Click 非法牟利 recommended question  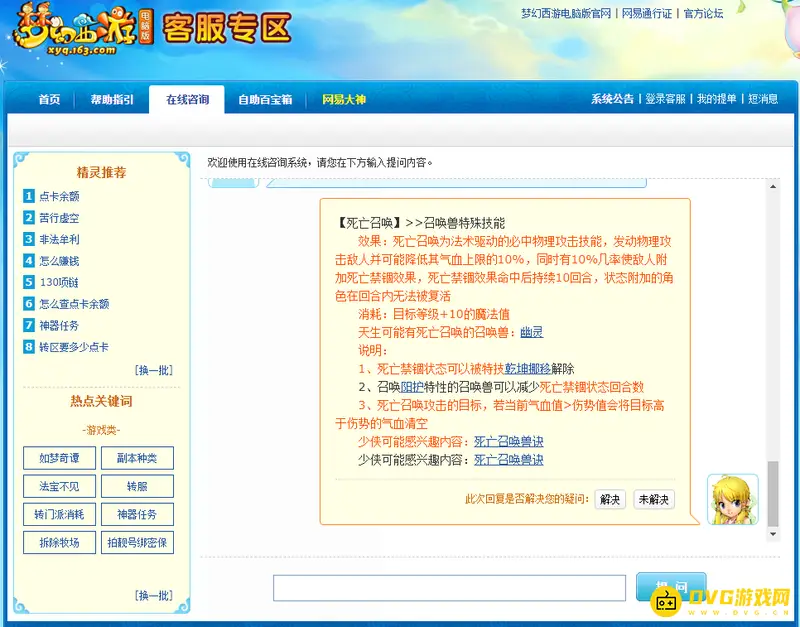(x=59, y=239)
